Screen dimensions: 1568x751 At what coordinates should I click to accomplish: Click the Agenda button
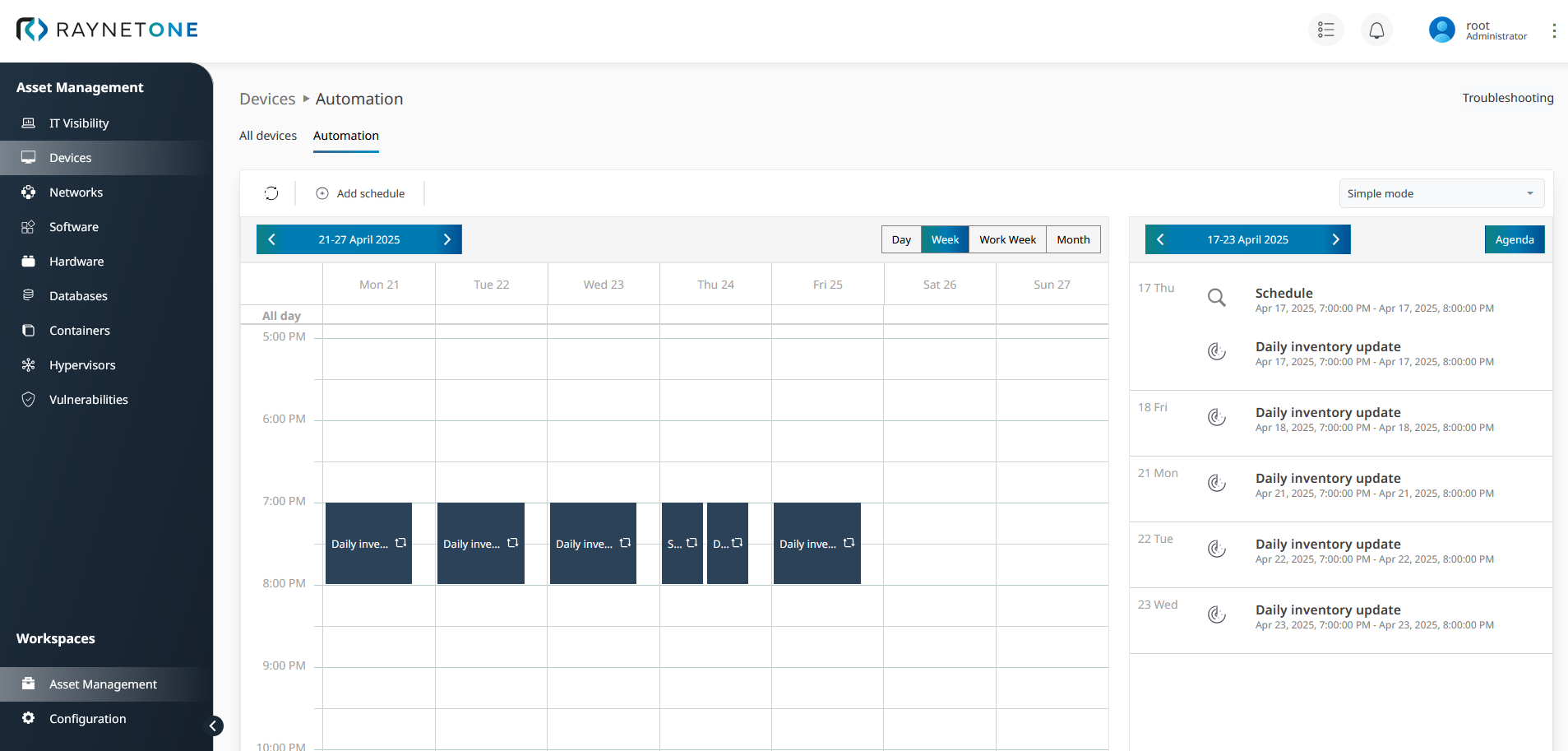coord(1514,239)
